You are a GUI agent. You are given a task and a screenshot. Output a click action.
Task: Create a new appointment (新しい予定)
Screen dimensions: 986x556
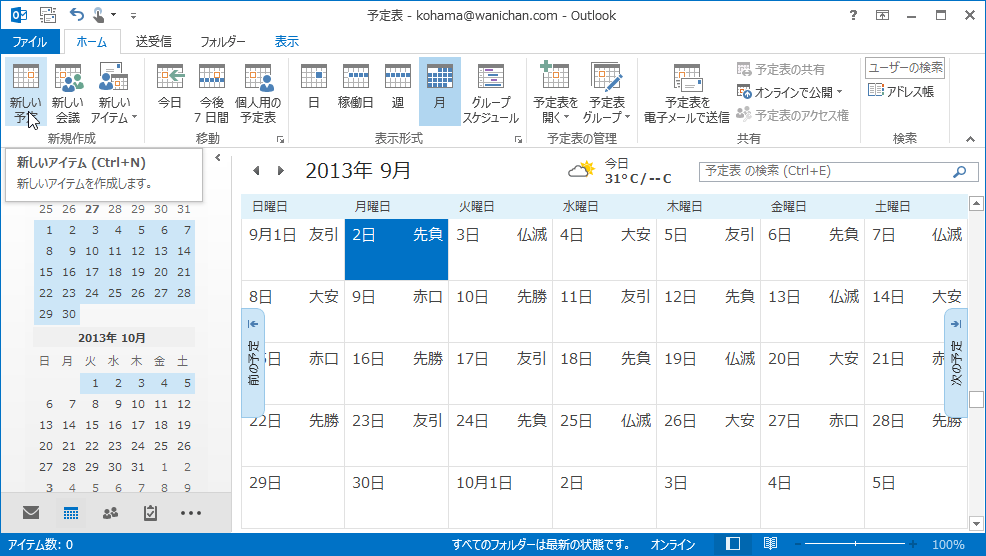[26, 92]
